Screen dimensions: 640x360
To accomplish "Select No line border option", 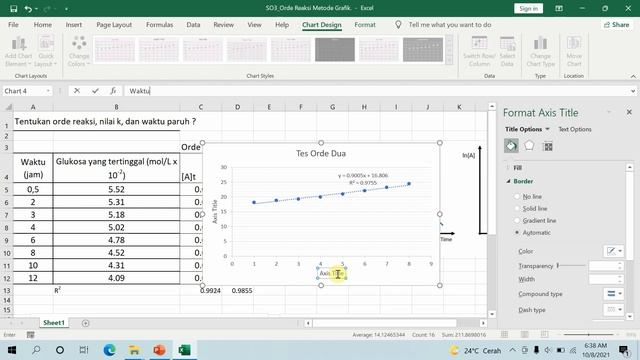I will tap(517, 197).
